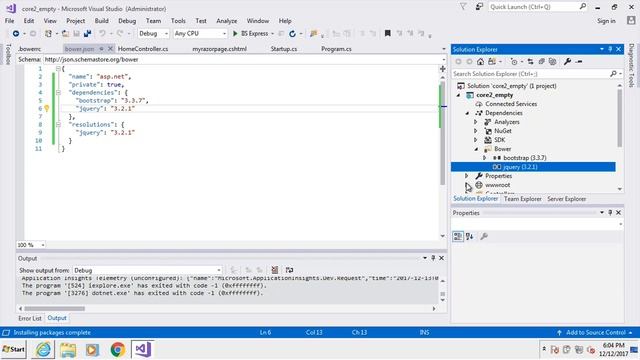Open Properties wrench icon in Solution Explorer
The image size is (640, 360).
(567, 62)
